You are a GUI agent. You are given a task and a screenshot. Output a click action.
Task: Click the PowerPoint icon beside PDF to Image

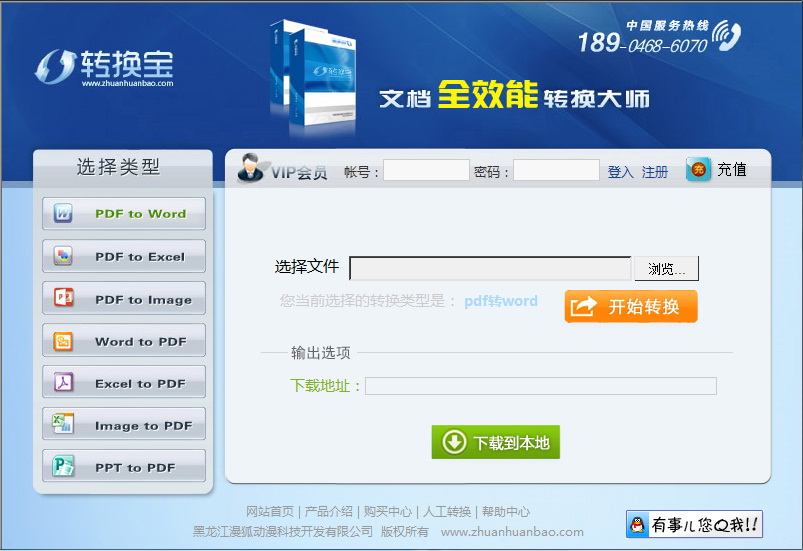[x=64, y=298]
